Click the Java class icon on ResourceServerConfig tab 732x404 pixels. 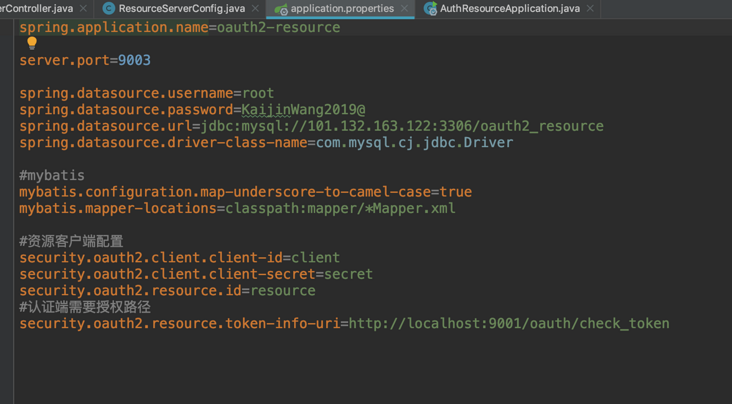click(x=108, y=8)
